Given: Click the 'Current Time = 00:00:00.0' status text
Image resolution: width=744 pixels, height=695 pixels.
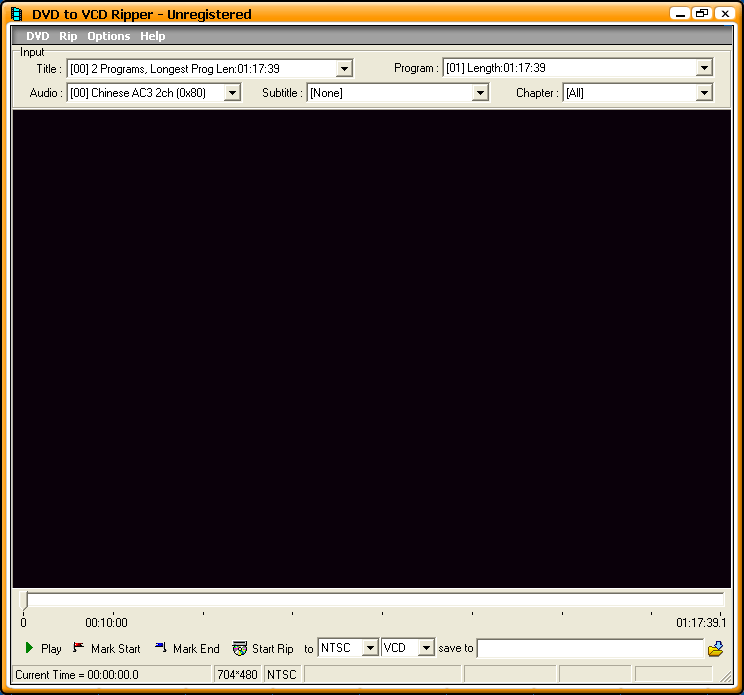Looking at the screenshot, I should (x=77, y=675).
